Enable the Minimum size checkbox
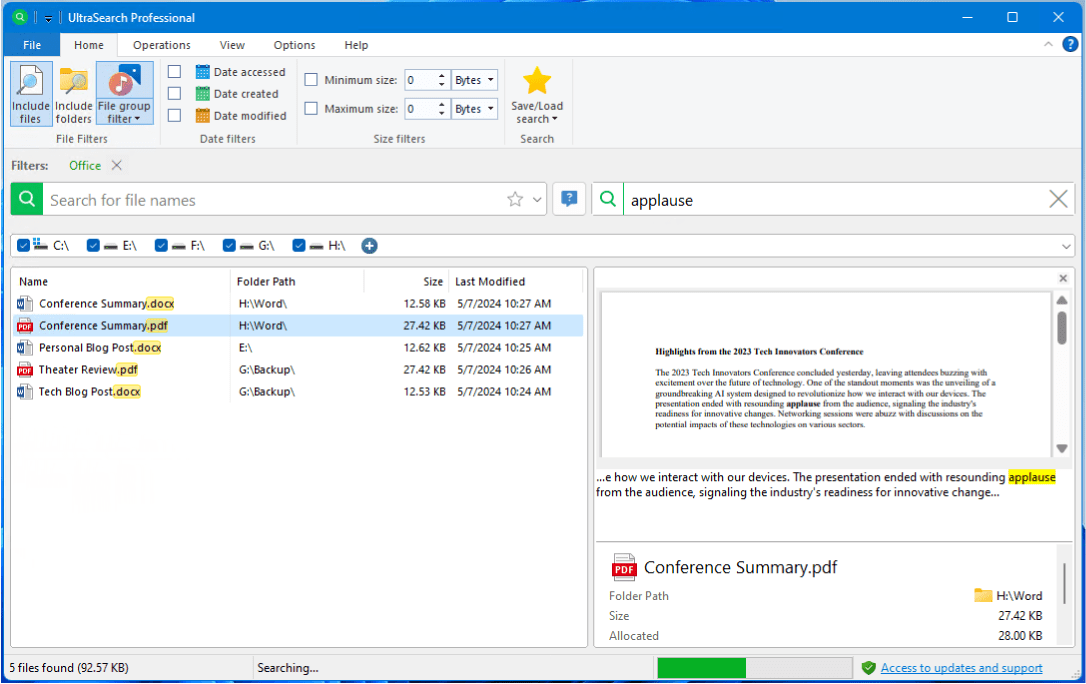 pos(311,80)
